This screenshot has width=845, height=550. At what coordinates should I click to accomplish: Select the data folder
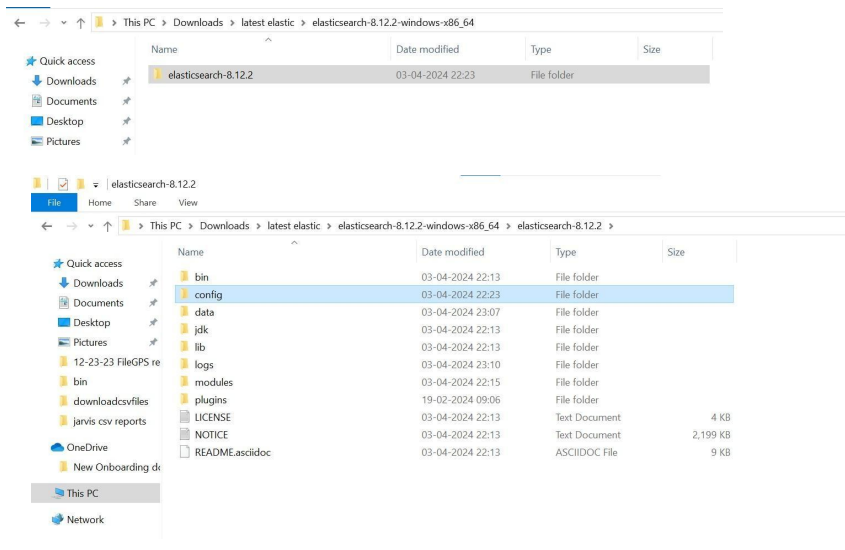[454, 312]
